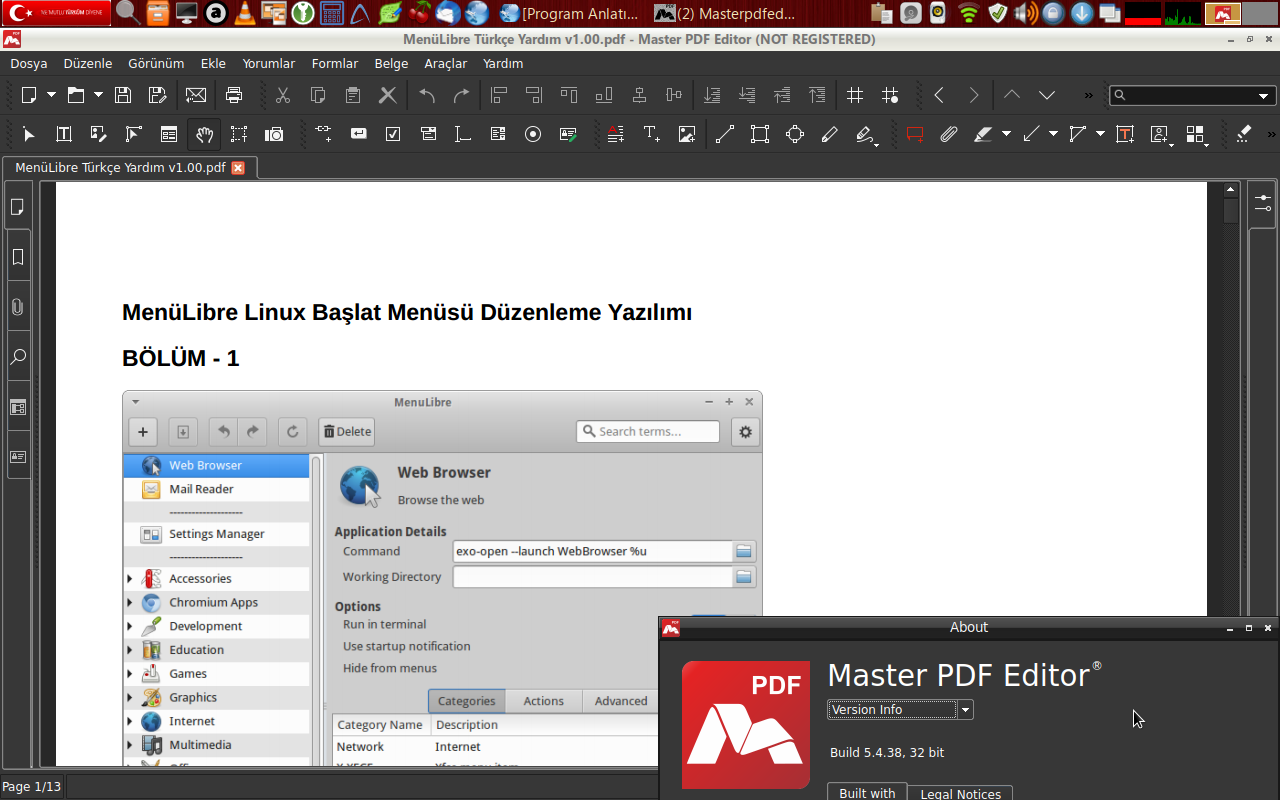Add a red Sticky Note comment
The height and width of the screenshot is (800, 1280).
tap(914, 134)
